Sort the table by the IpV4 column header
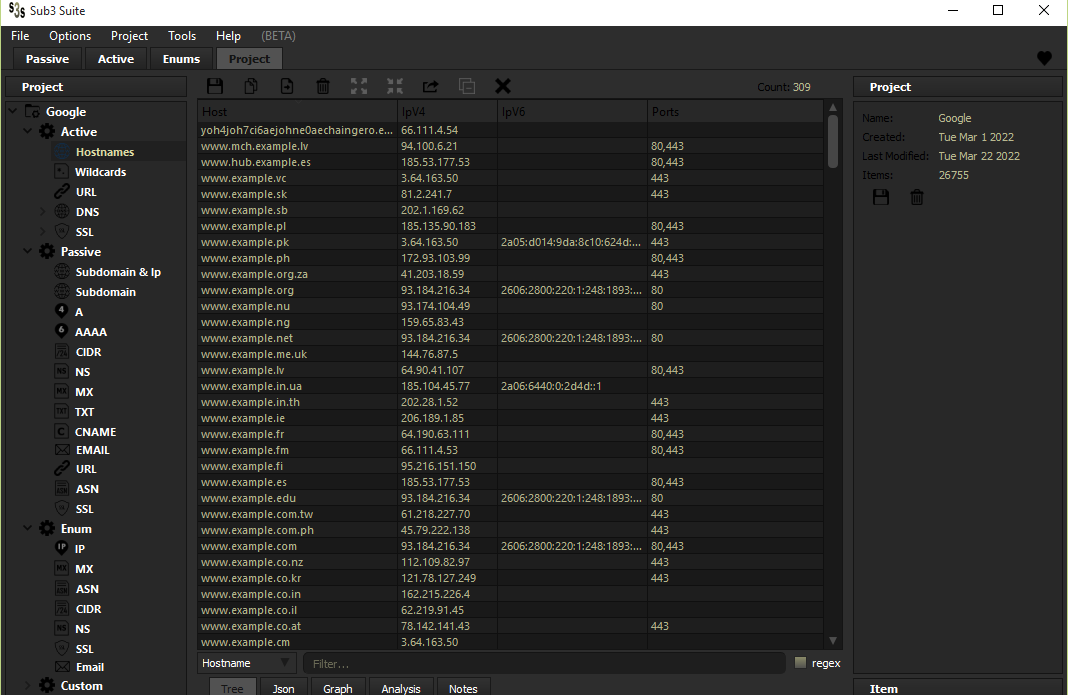This screenshot has height=695, width=1068. pyautogui.click(x=447, y=112)
